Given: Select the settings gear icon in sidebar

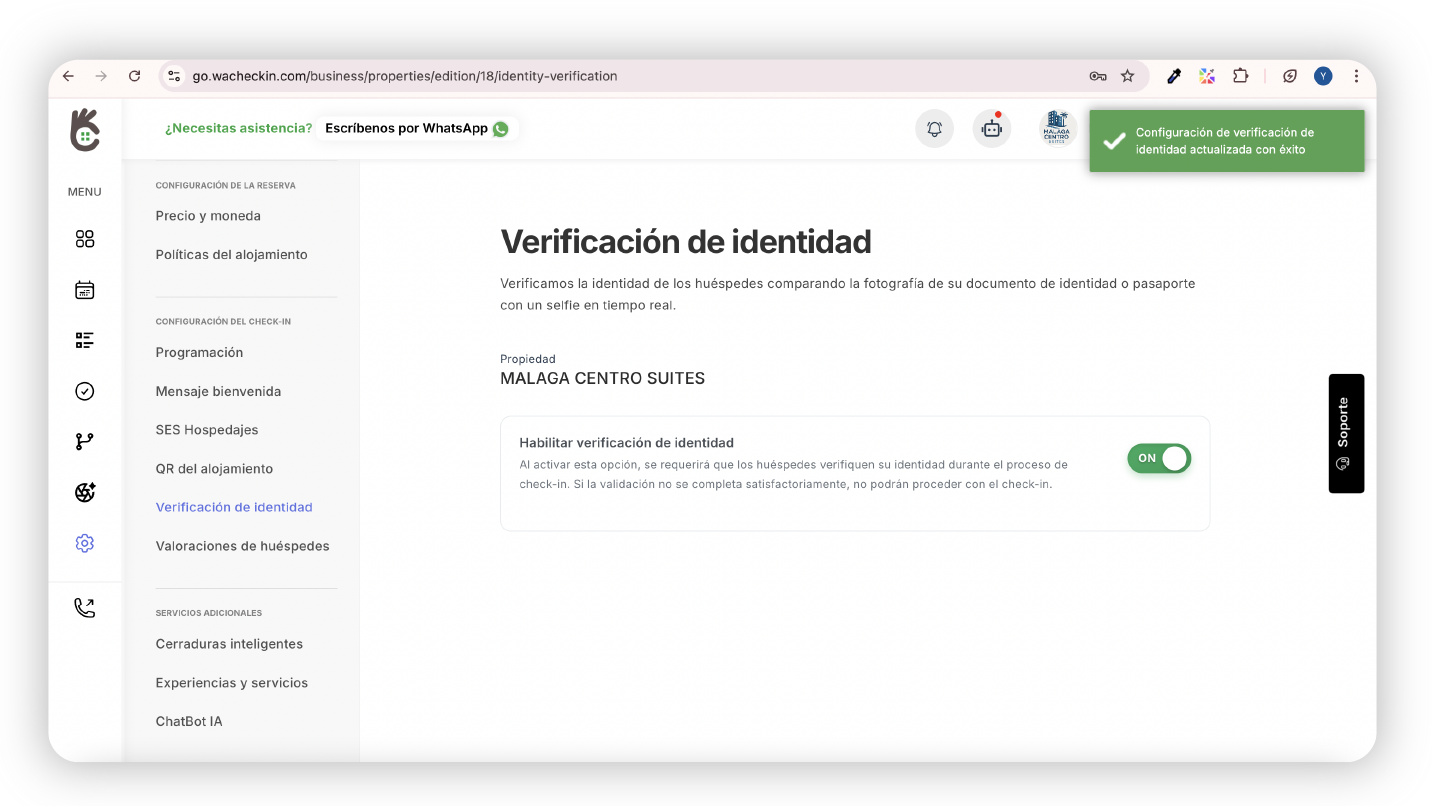Looking at the screenshot, I should tap(85, 543).
